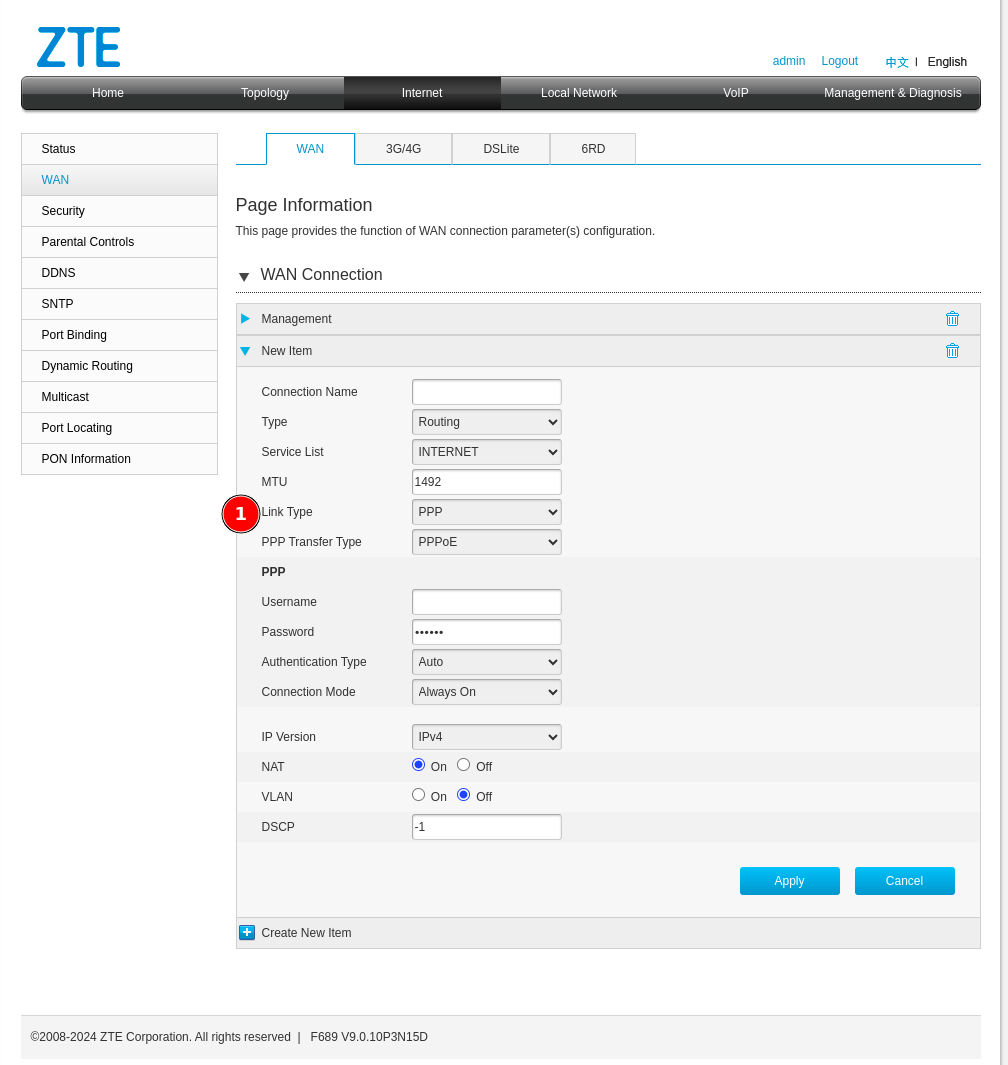Click the Connection Name input field
This screenshot has height=1065, width=1008.
pyautogui.click(x=486, y=392)
